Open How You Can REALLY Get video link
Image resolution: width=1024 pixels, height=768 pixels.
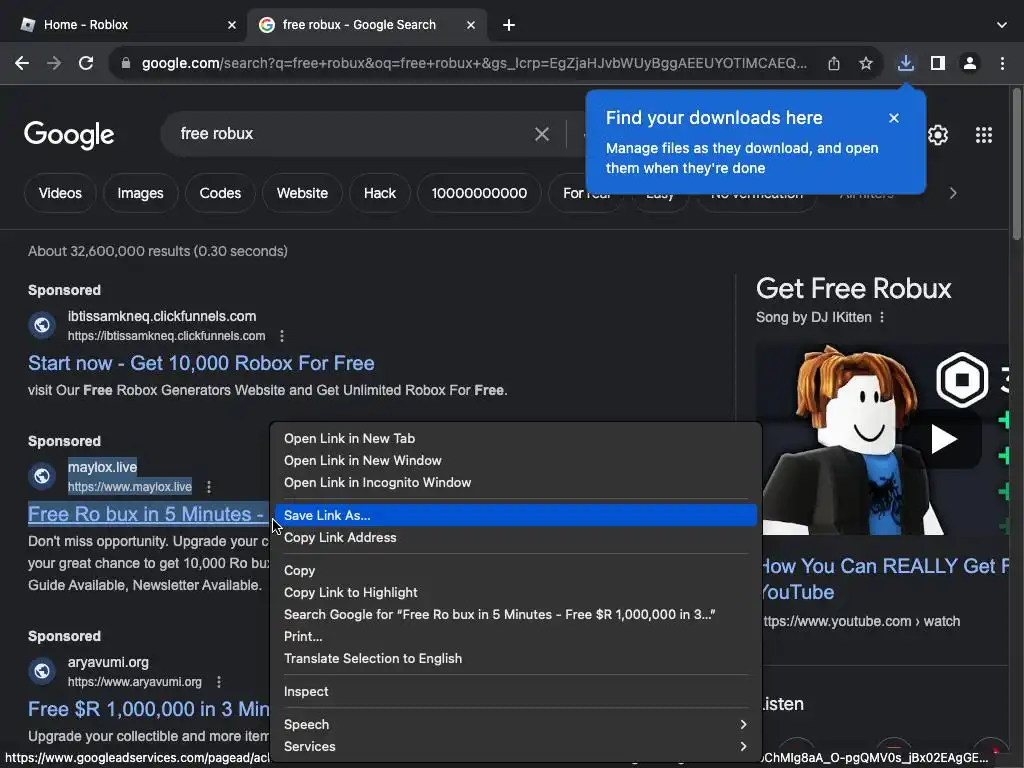click(x=886, y=579)
